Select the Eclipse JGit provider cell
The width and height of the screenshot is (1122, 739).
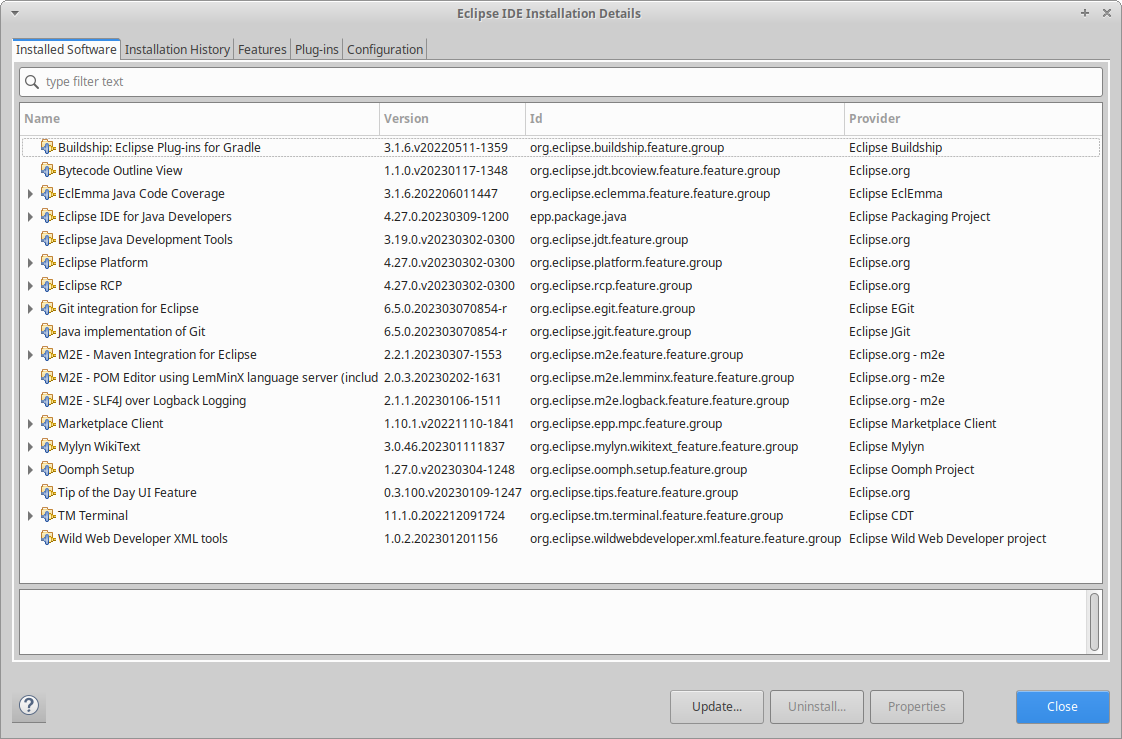click(x=879, y=331)
